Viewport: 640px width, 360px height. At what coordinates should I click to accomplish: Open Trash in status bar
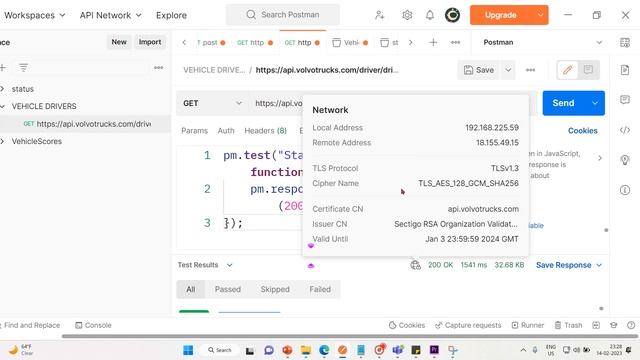[x=568, y=325]
